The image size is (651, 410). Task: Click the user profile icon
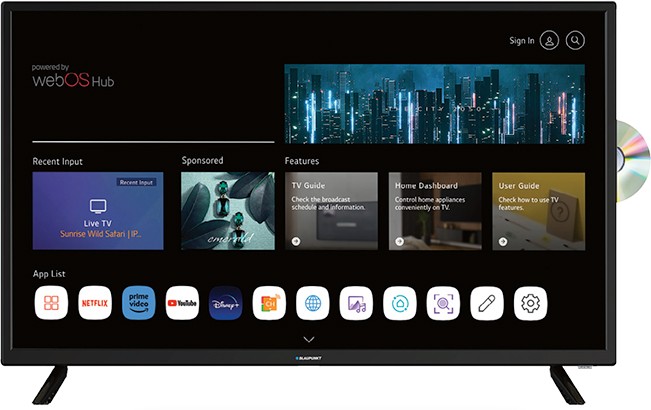point(549,40)
